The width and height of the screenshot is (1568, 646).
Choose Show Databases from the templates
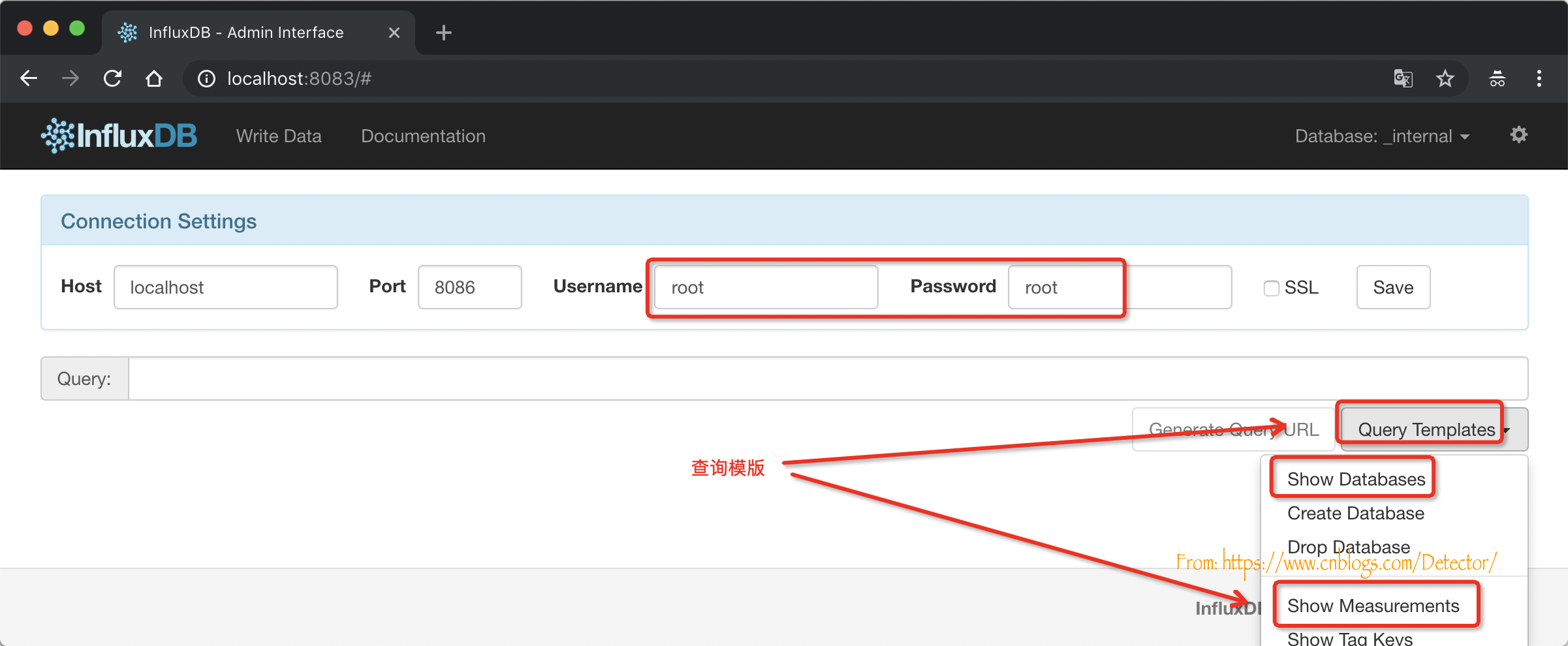click(1356, 479)
